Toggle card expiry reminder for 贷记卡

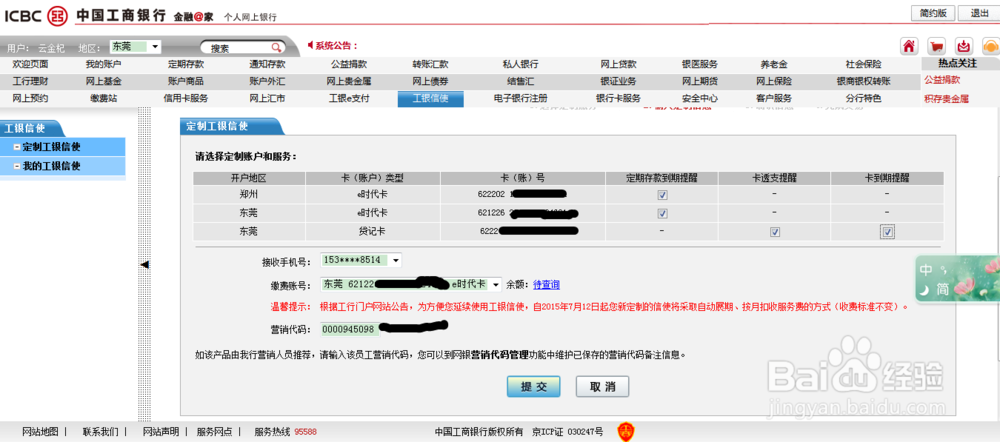click(x=887, y=232)
